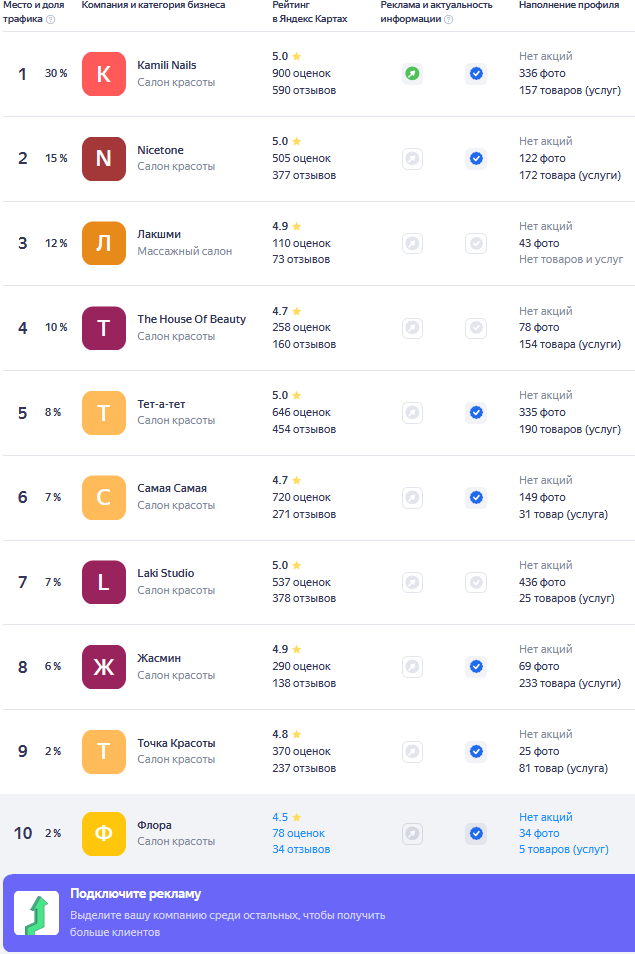Click the '78 оценок' link for Флора
The width and height of the screenshot is (635, 954).
298,833
